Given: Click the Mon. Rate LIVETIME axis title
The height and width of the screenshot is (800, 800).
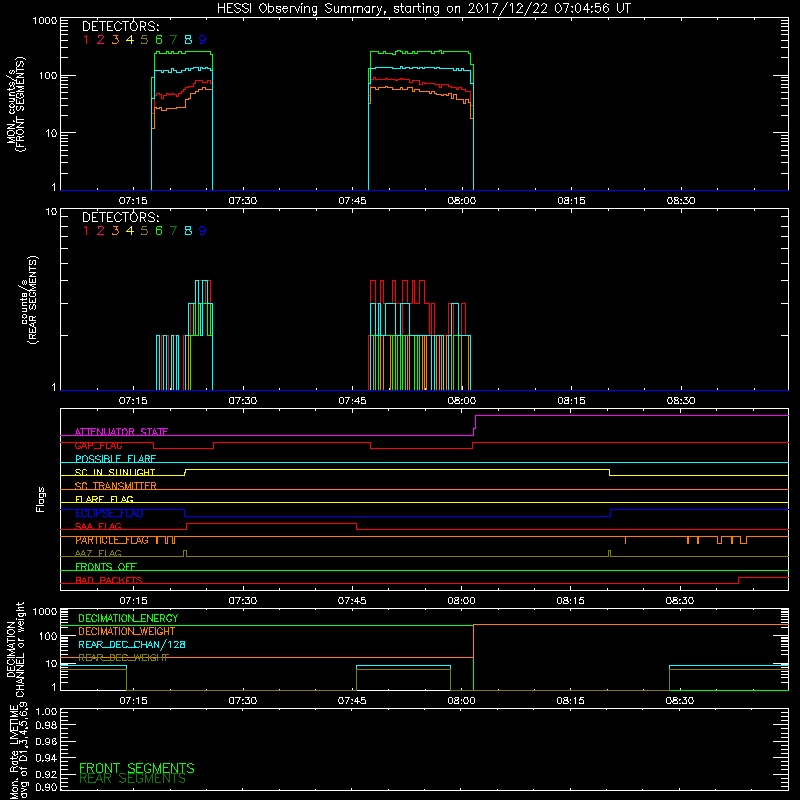Looking at the screenshot, I should tap(18, 751).
